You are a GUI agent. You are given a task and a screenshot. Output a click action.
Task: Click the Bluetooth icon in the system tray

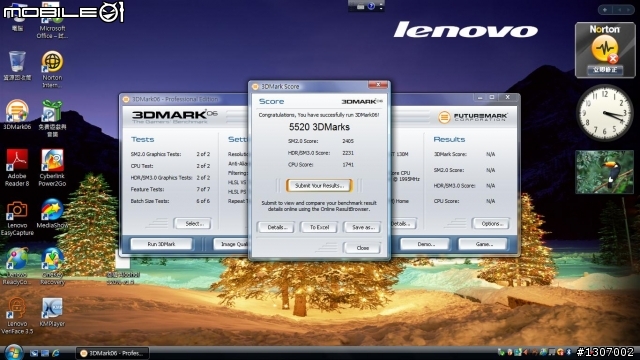point(569,352)
